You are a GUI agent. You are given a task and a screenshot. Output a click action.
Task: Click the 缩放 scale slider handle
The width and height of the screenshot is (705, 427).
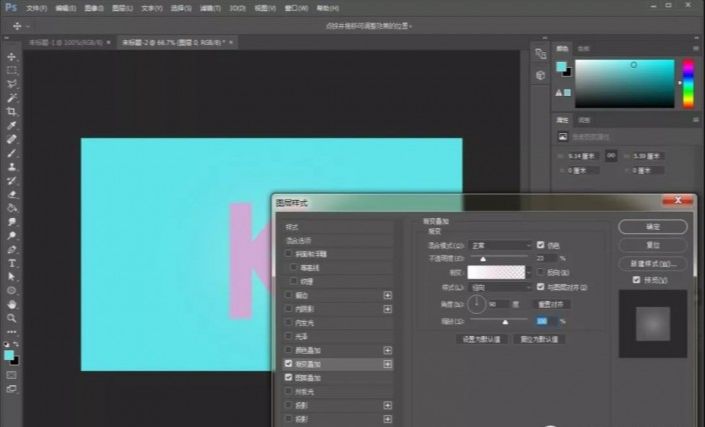pos(505,322)
